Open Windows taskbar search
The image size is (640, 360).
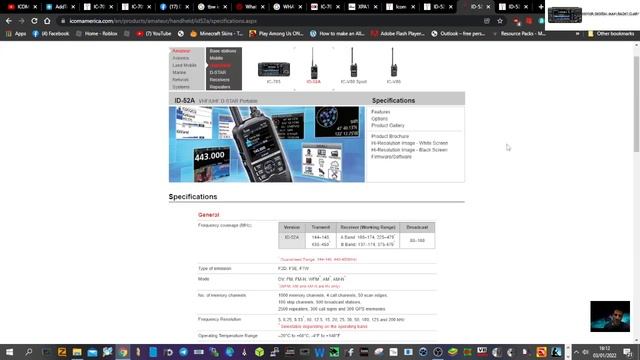[x=29, y=352]
